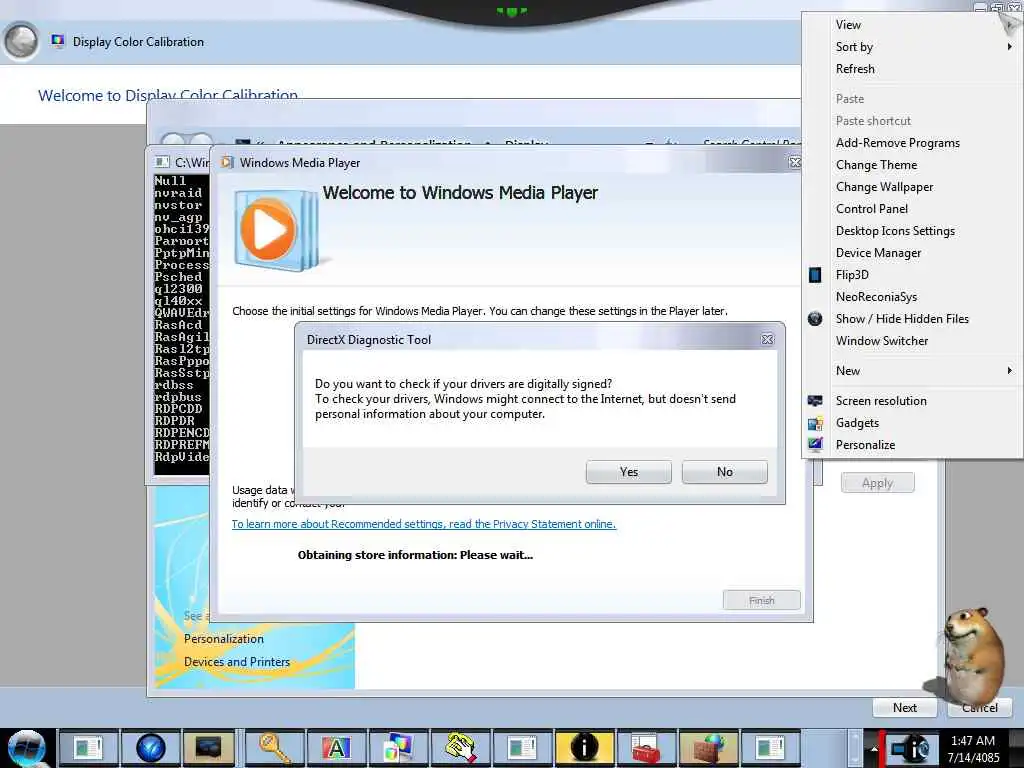The height and width of the screenshot is (768, 1024).
Task: Click the 'RDPCDD' line in command prompt
Action: click(x=178, y=409)
